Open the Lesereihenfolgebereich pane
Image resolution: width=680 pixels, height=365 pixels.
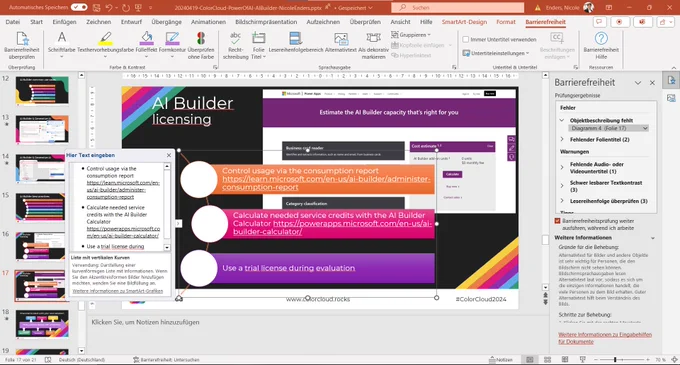click(296, 42)
